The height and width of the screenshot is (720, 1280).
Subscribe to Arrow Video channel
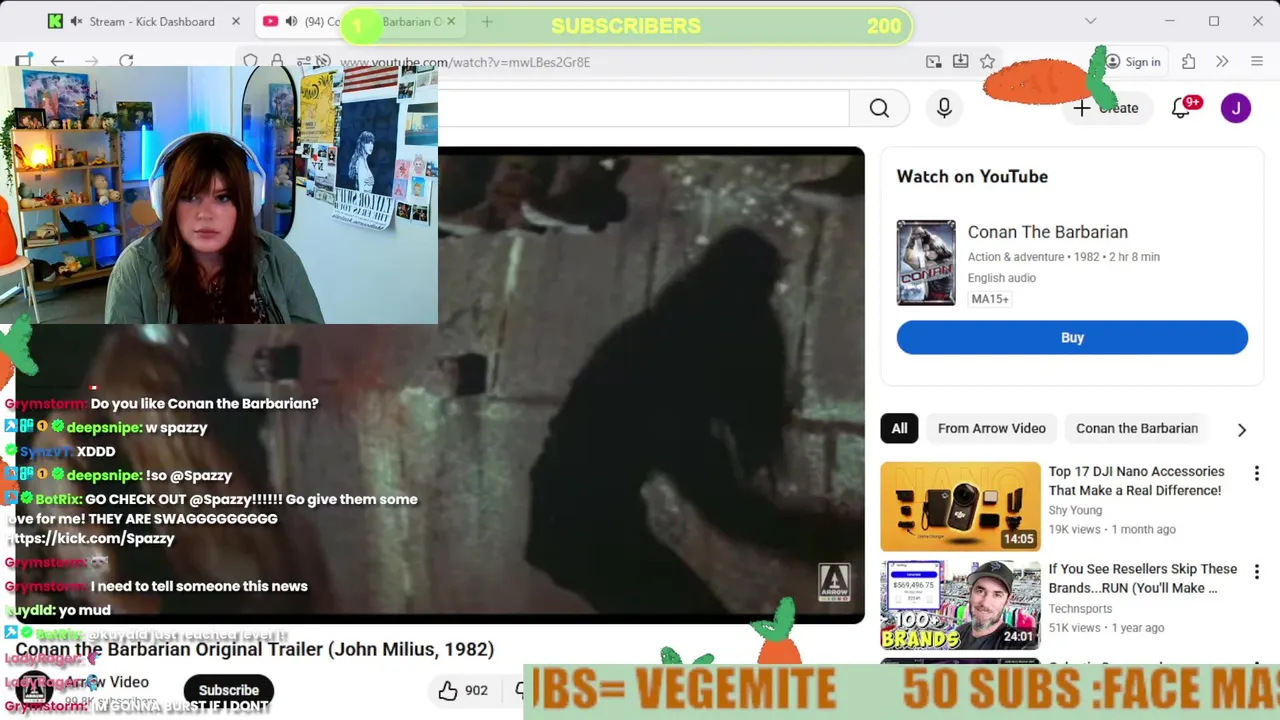tap(228, 690)
